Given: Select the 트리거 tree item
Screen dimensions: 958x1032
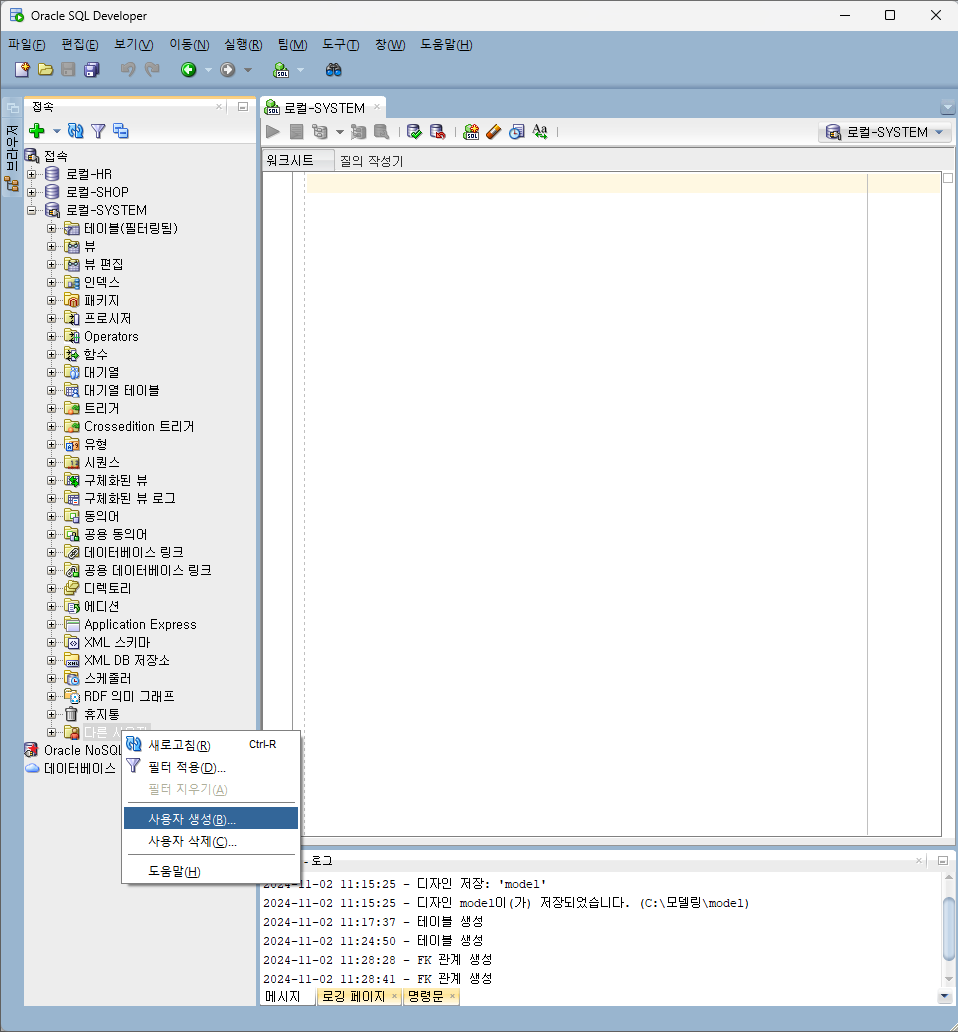Looking at the screenshot, I should click(x=101, y=409).
